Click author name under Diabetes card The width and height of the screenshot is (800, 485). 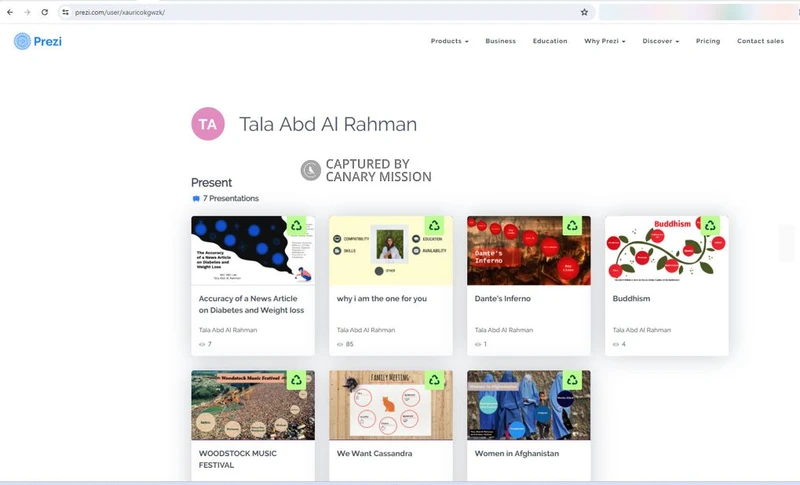tap(228, 330)
